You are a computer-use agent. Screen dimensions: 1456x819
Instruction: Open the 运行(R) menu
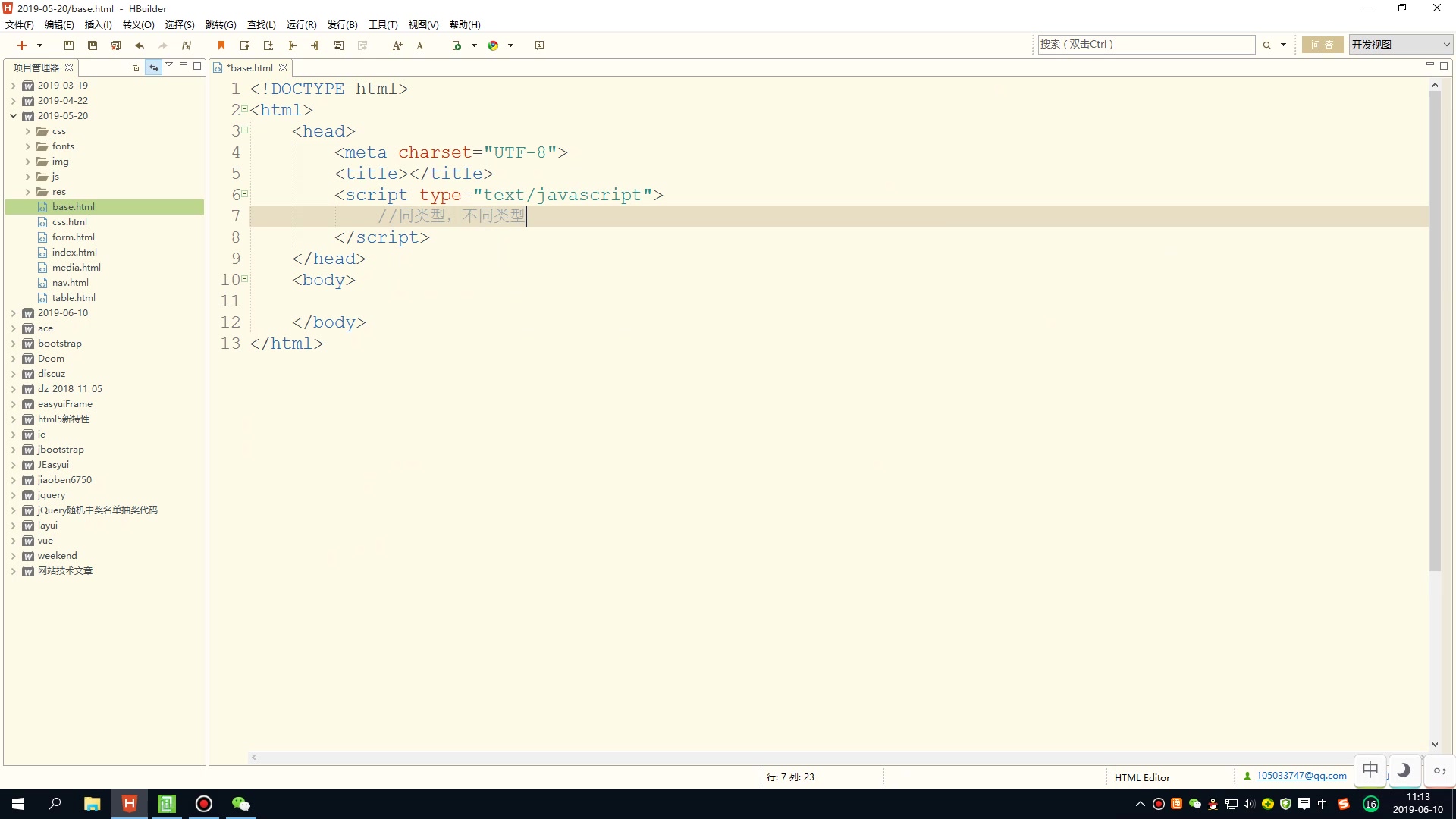tap(301, 25)
